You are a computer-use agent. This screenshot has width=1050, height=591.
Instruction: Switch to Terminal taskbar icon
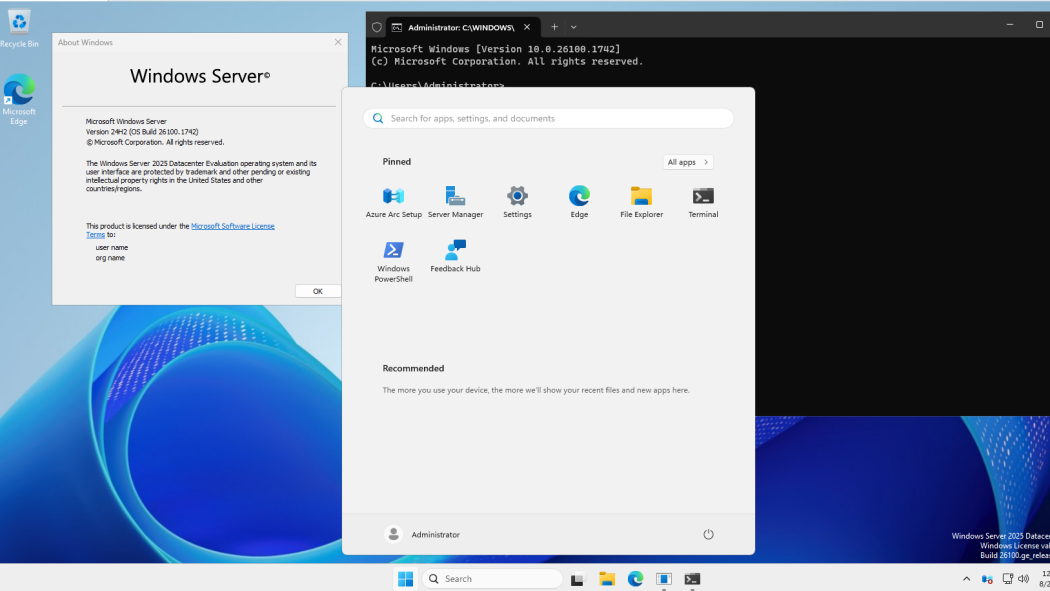click(x=692, y=579)
